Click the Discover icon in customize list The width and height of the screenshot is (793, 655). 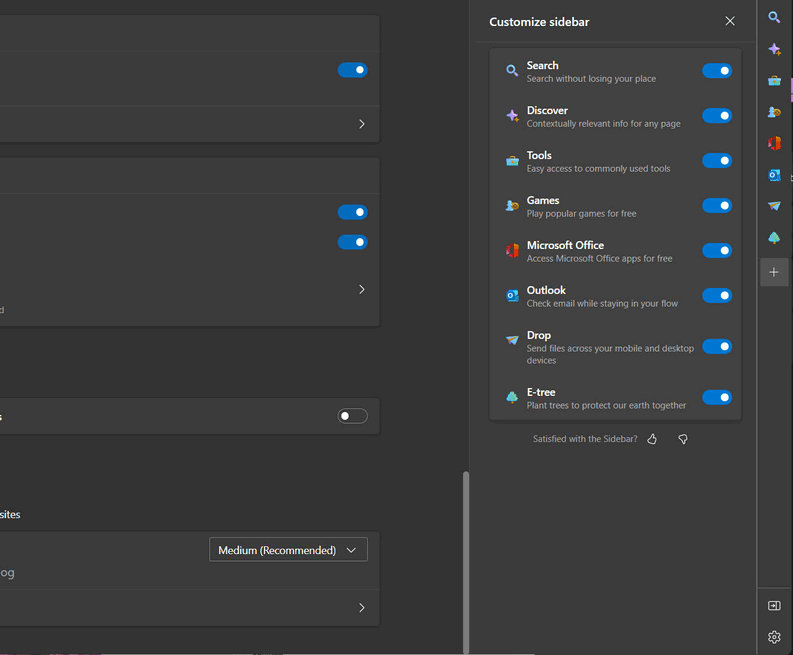[x=512, y=115]
